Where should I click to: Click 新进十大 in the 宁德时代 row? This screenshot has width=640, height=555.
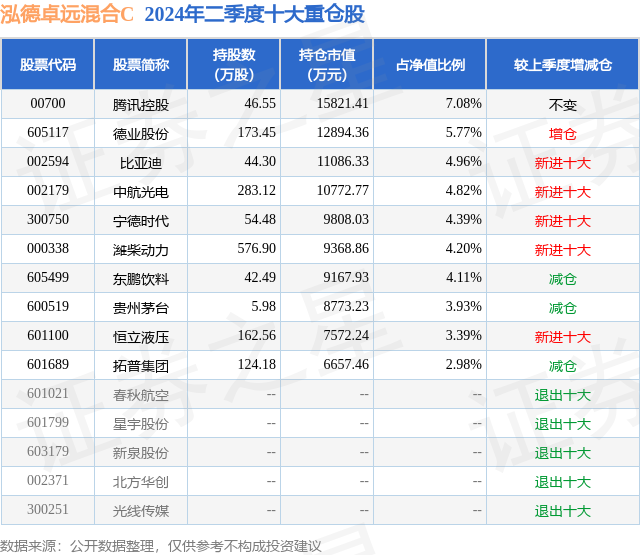click(x=563, y=221)
